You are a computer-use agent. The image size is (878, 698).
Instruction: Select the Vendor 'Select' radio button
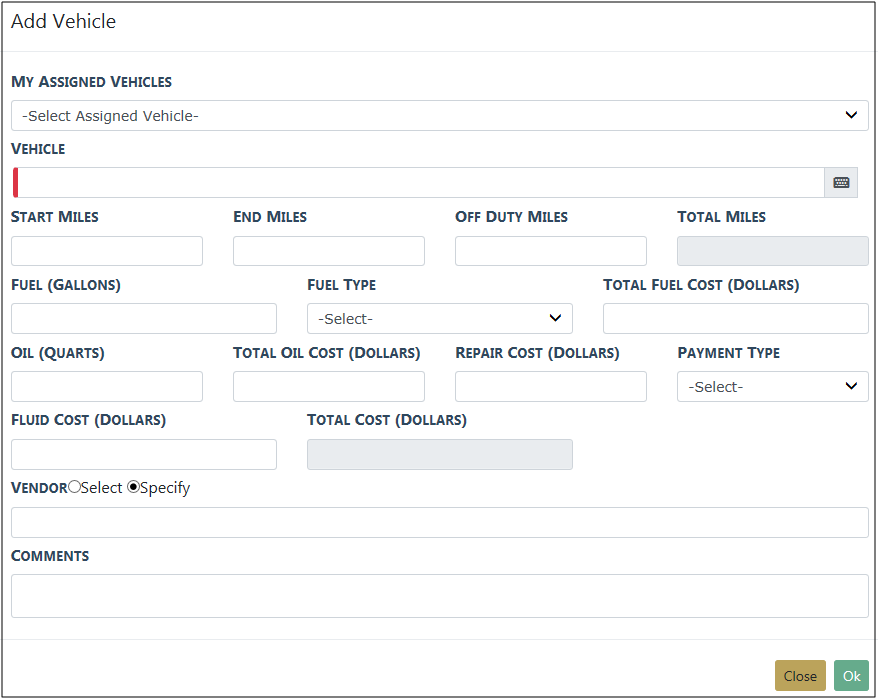coord(75,488)
